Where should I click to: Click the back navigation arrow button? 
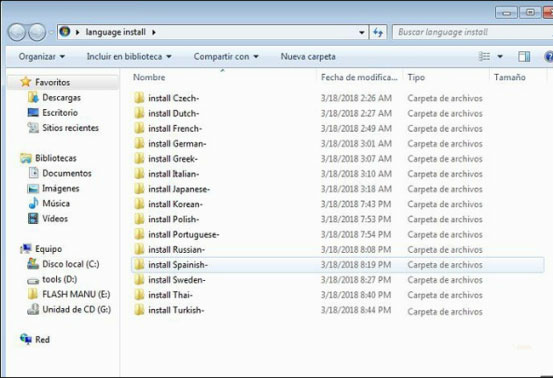click(17, 32)
